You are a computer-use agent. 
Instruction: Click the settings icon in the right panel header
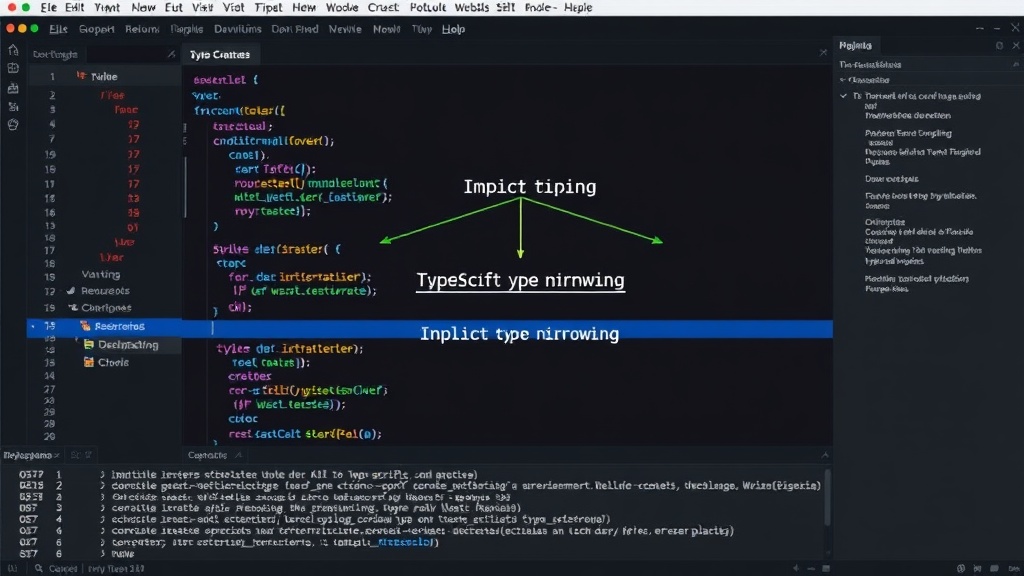click(x=999, y=45)
